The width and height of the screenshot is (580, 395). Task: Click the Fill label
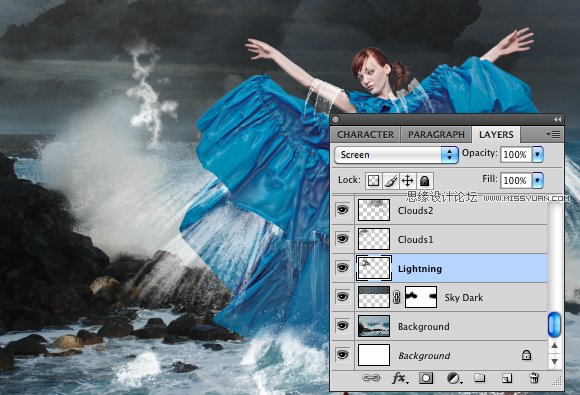pos(490,179)
